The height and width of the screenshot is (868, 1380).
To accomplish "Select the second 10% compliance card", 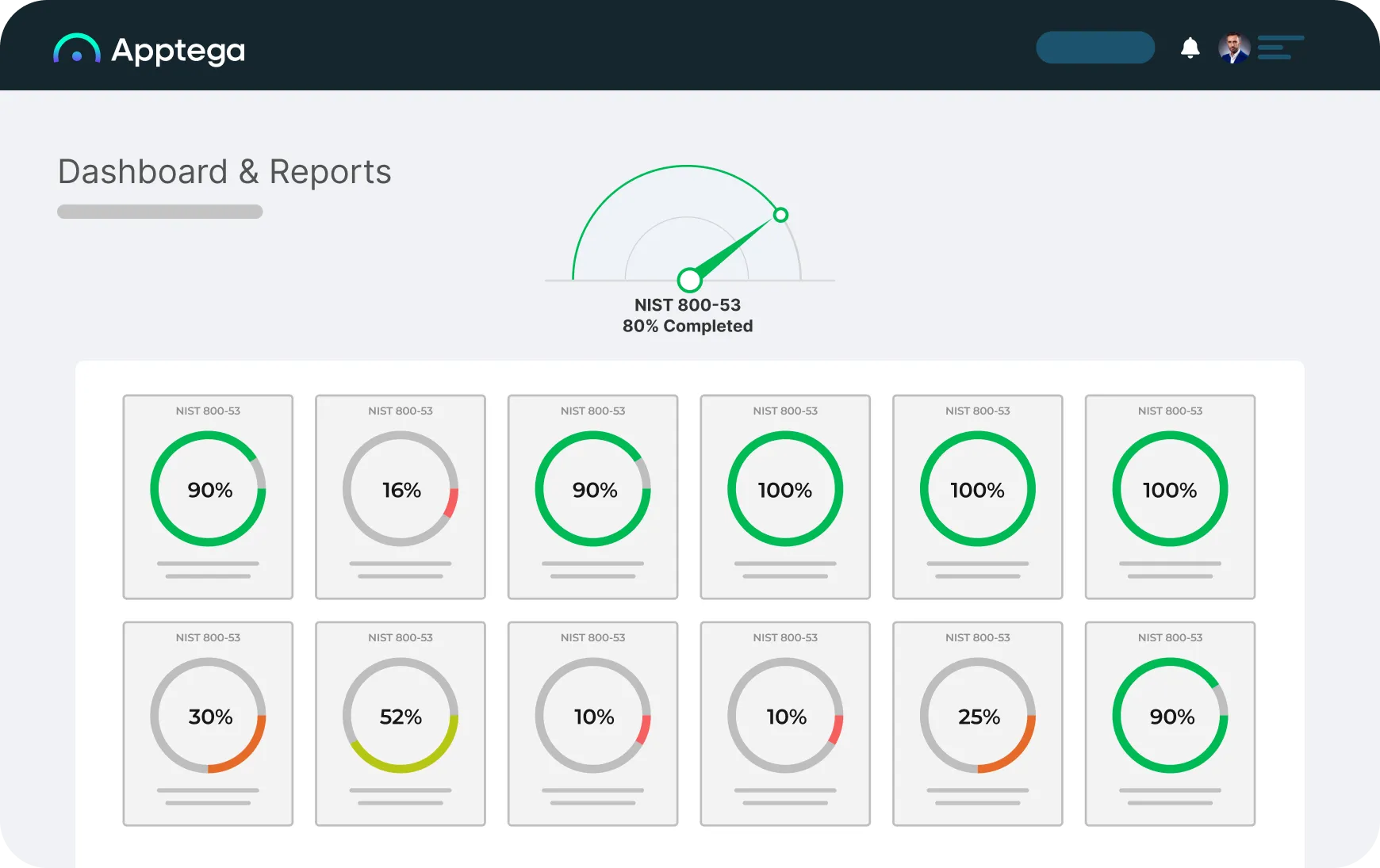I will coord(785,716).
